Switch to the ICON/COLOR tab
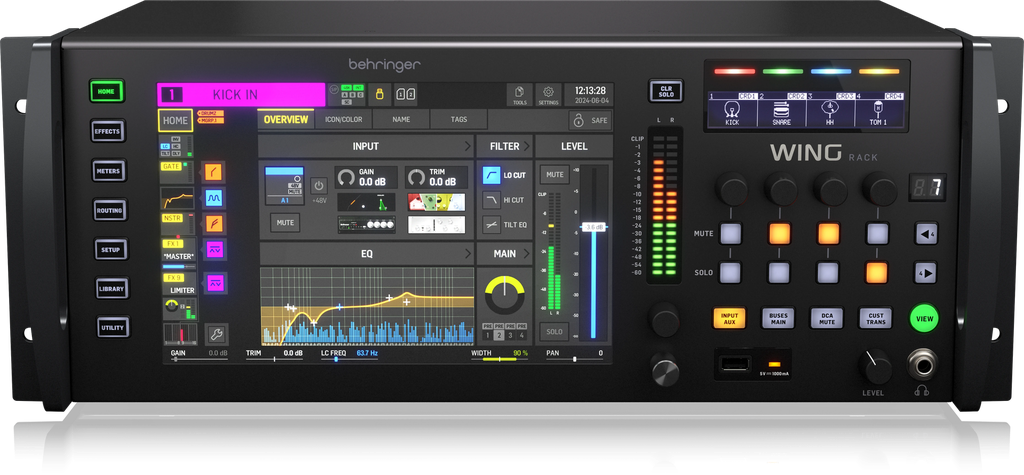Viewport: 1024px width, 475px height. coord(344,120)
